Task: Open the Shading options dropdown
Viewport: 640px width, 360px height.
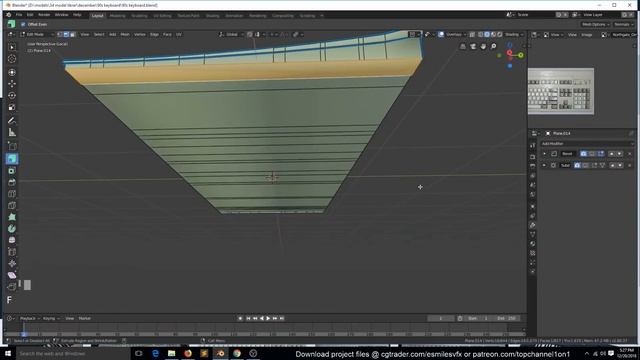Action: click(513, 35)
